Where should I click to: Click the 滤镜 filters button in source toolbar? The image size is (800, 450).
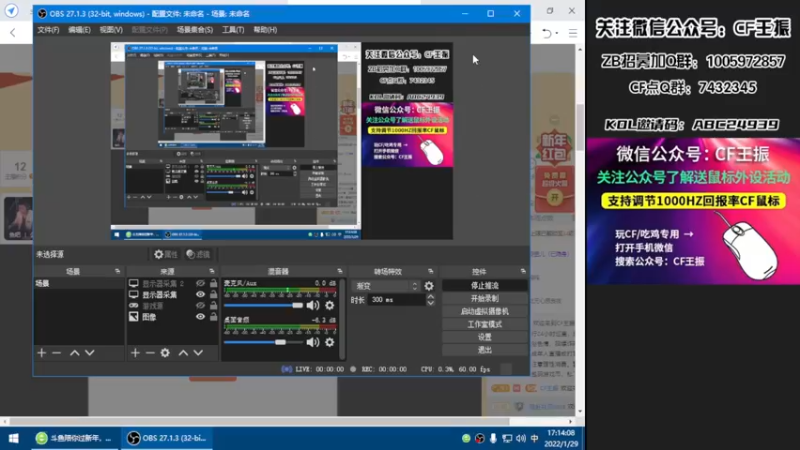pyautogui.click(x=198, y=254)
